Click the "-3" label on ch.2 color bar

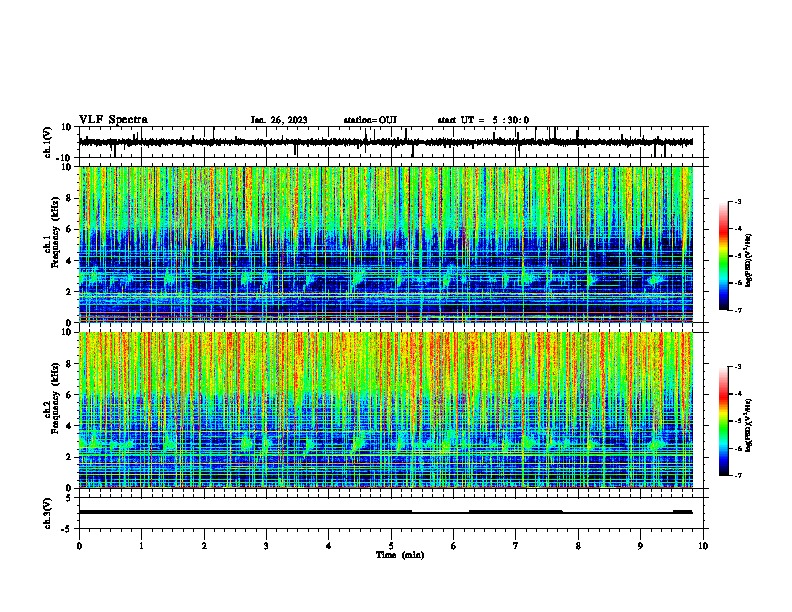coord(737,367)
